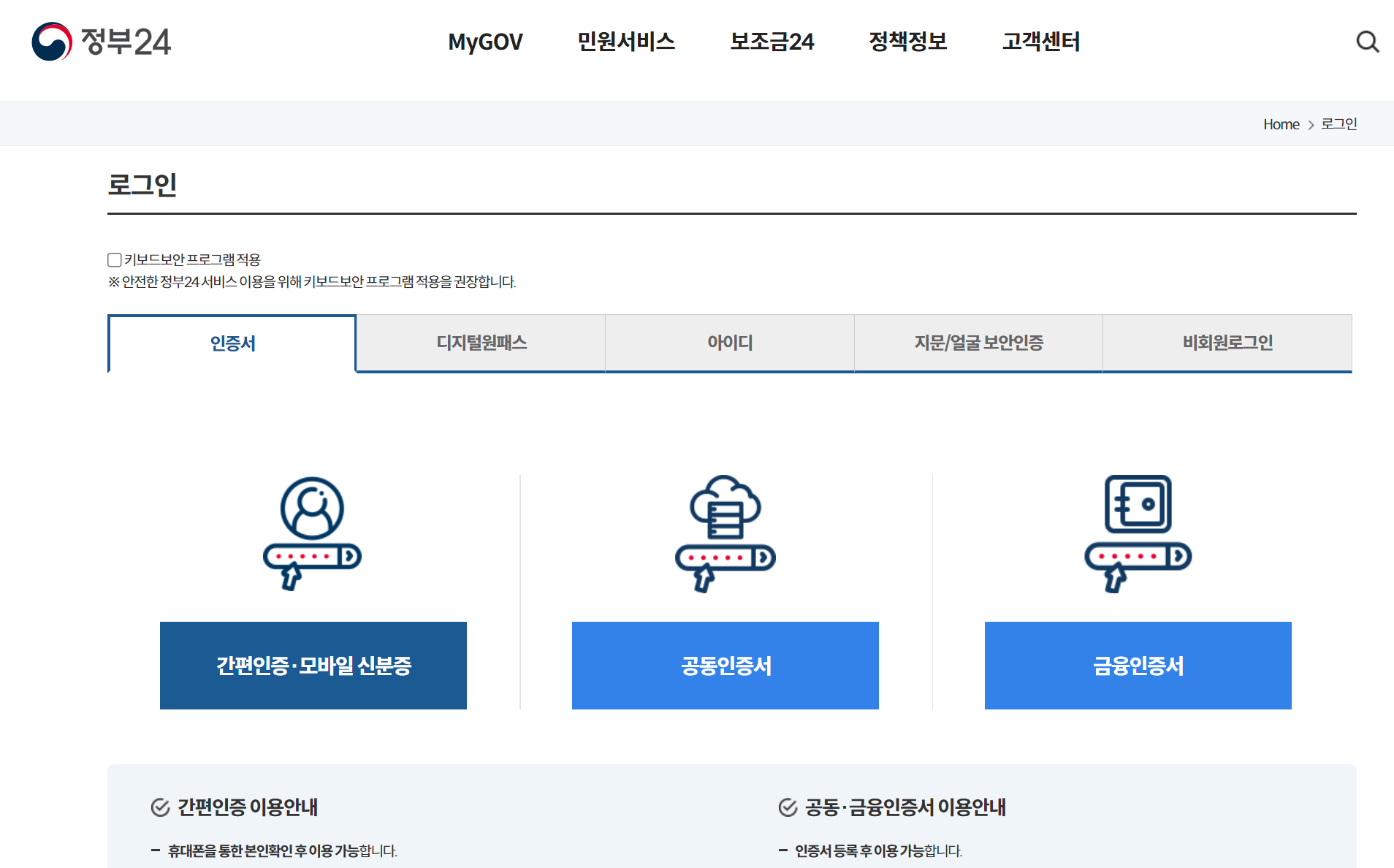Switch to the 디지털원패스 tab

coord(481,343)
